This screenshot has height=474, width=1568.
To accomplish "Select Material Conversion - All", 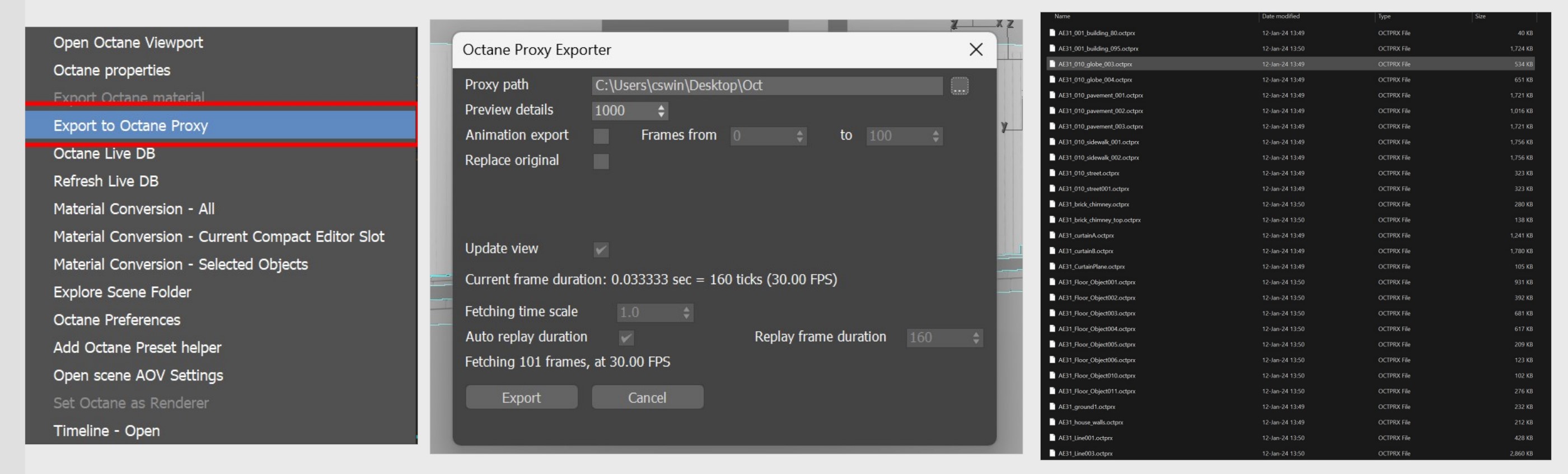I will click(134, 209).
